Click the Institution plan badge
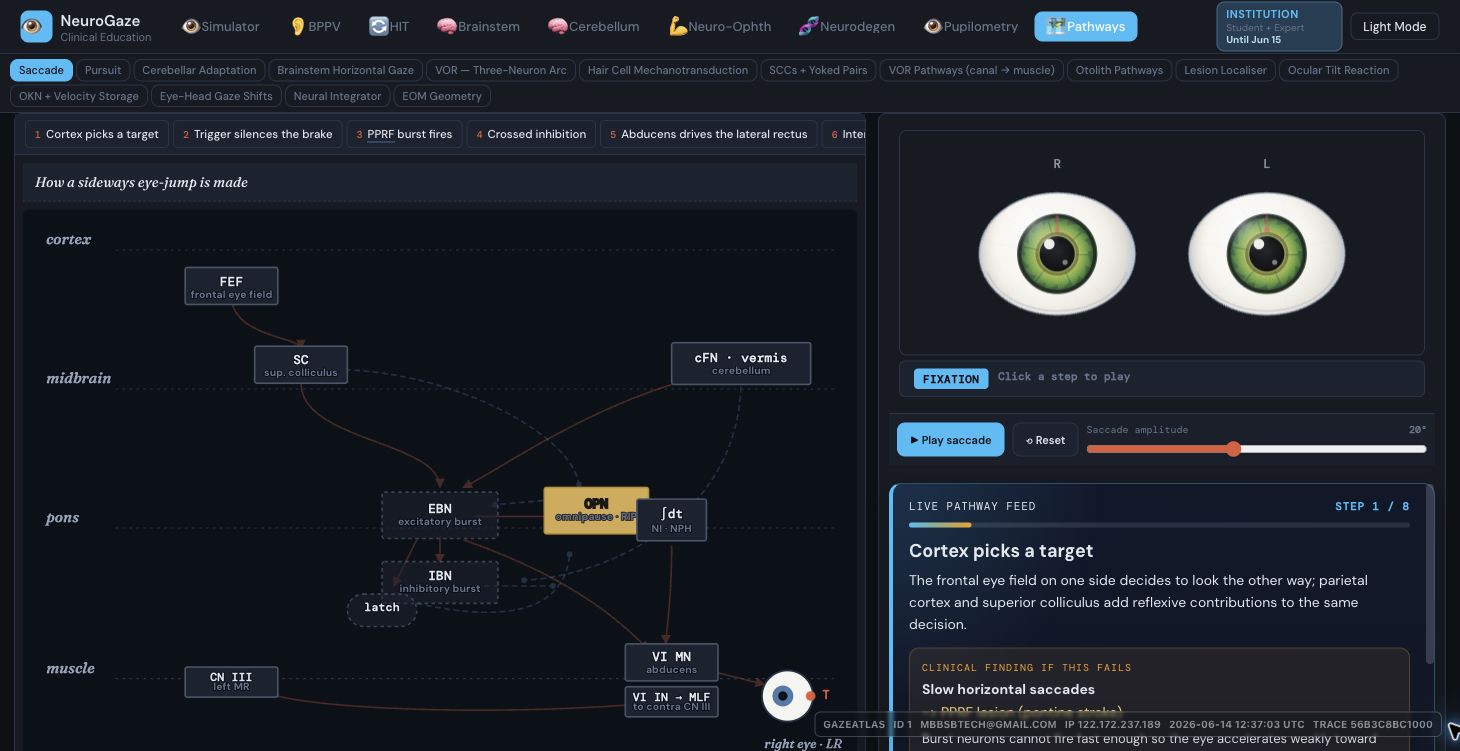The width and height of the screenshot is (1460, 751). point(1279,27)
